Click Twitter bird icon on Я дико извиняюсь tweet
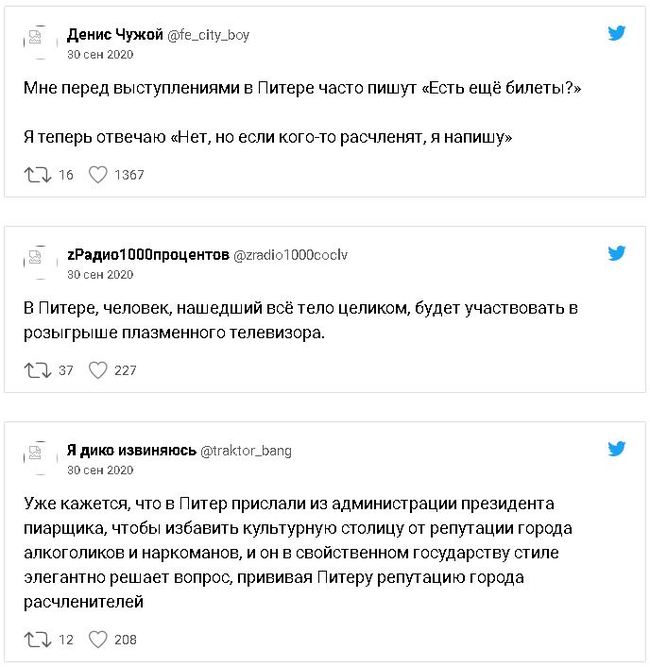Image resolution: width=650 pixels, height=667 pixels. (x=618, y=450)
